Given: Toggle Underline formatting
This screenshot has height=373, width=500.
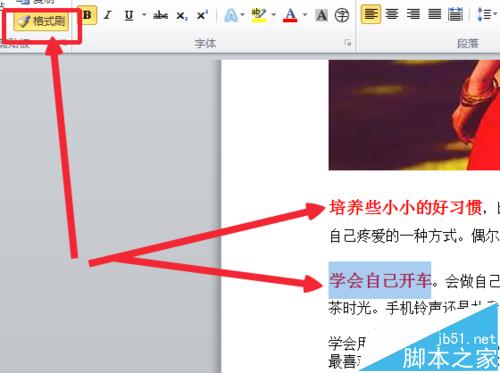Looking at the screenshot, I should click(129, 15).
